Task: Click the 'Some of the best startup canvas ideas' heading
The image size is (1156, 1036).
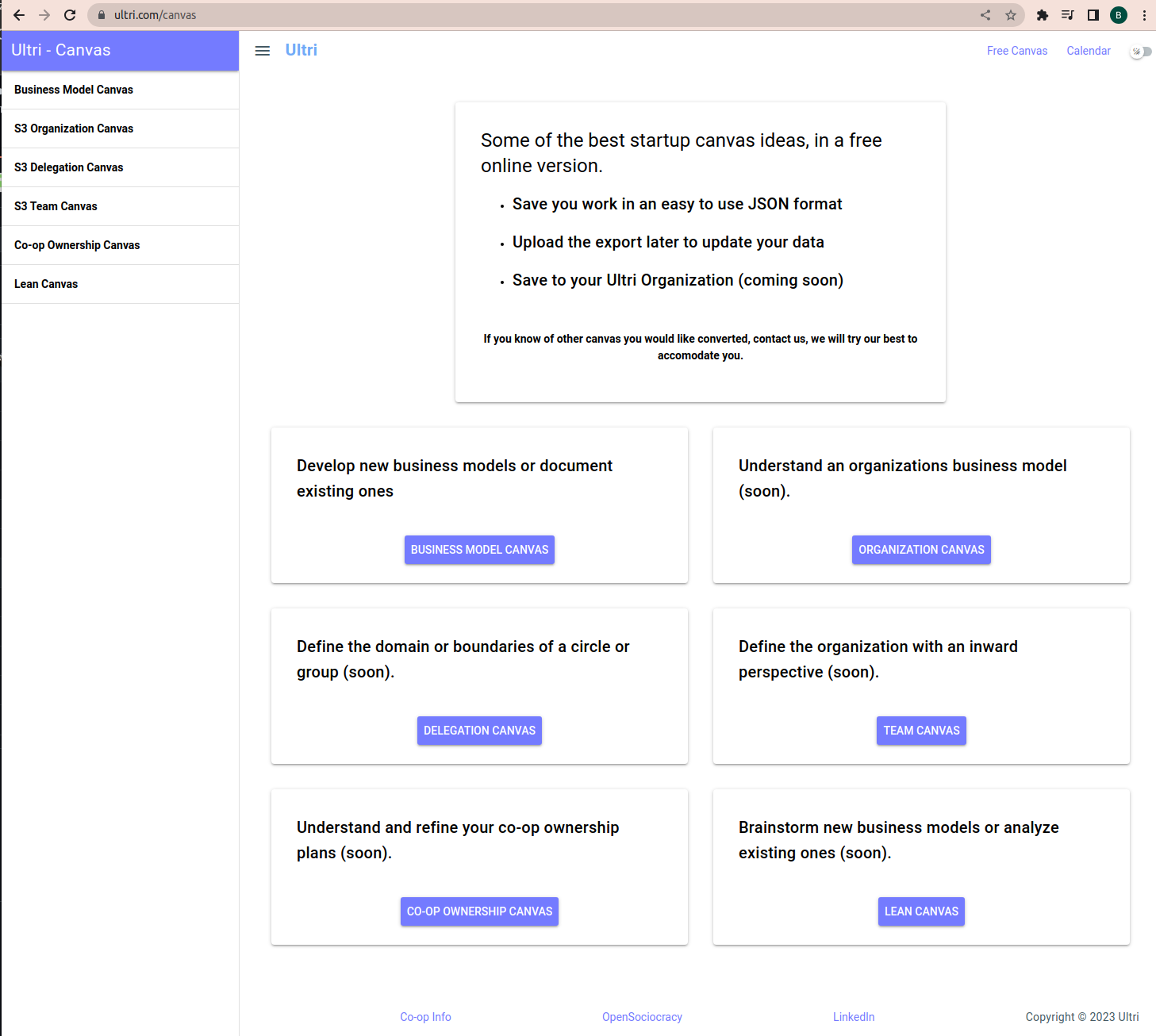Action: point(681,153)
